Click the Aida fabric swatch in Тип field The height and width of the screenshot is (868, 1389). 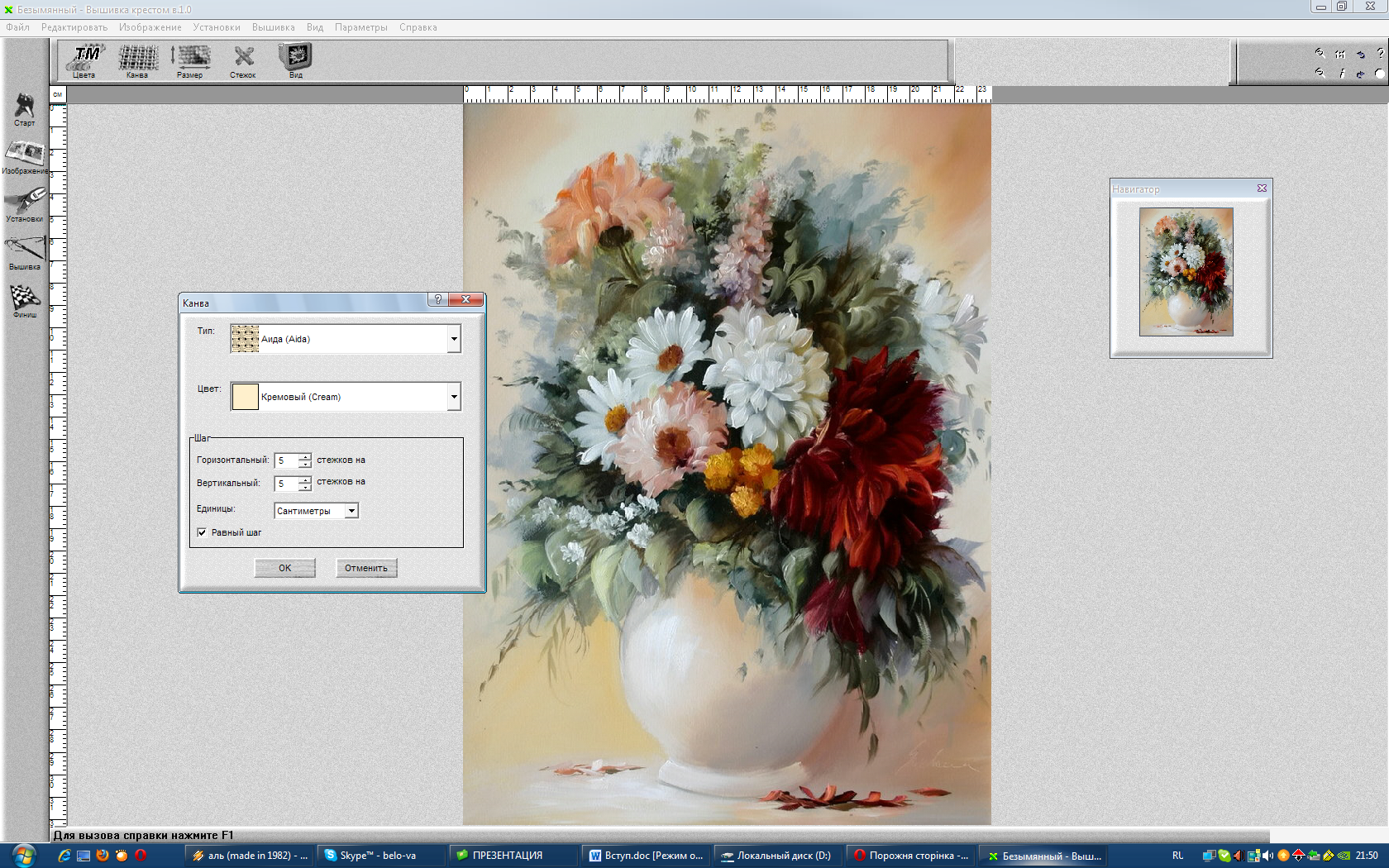(x=245, y=339)
